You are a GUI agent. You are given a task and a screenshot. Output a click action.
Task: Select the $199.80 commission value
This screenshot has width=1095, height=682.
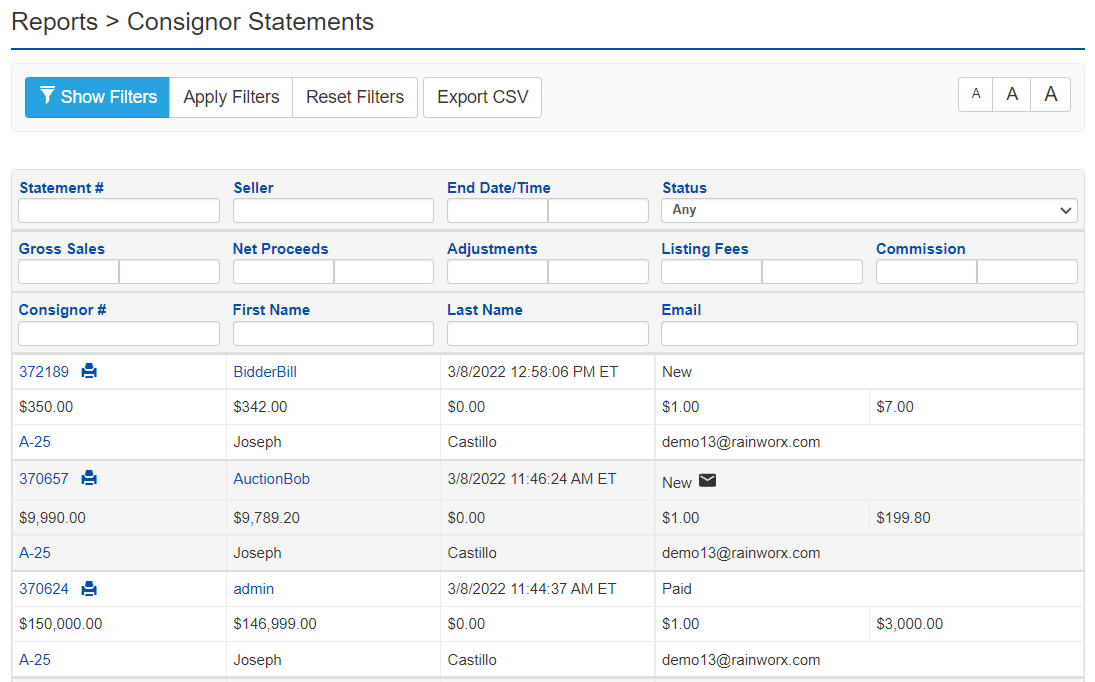click(x=903, y=518)
